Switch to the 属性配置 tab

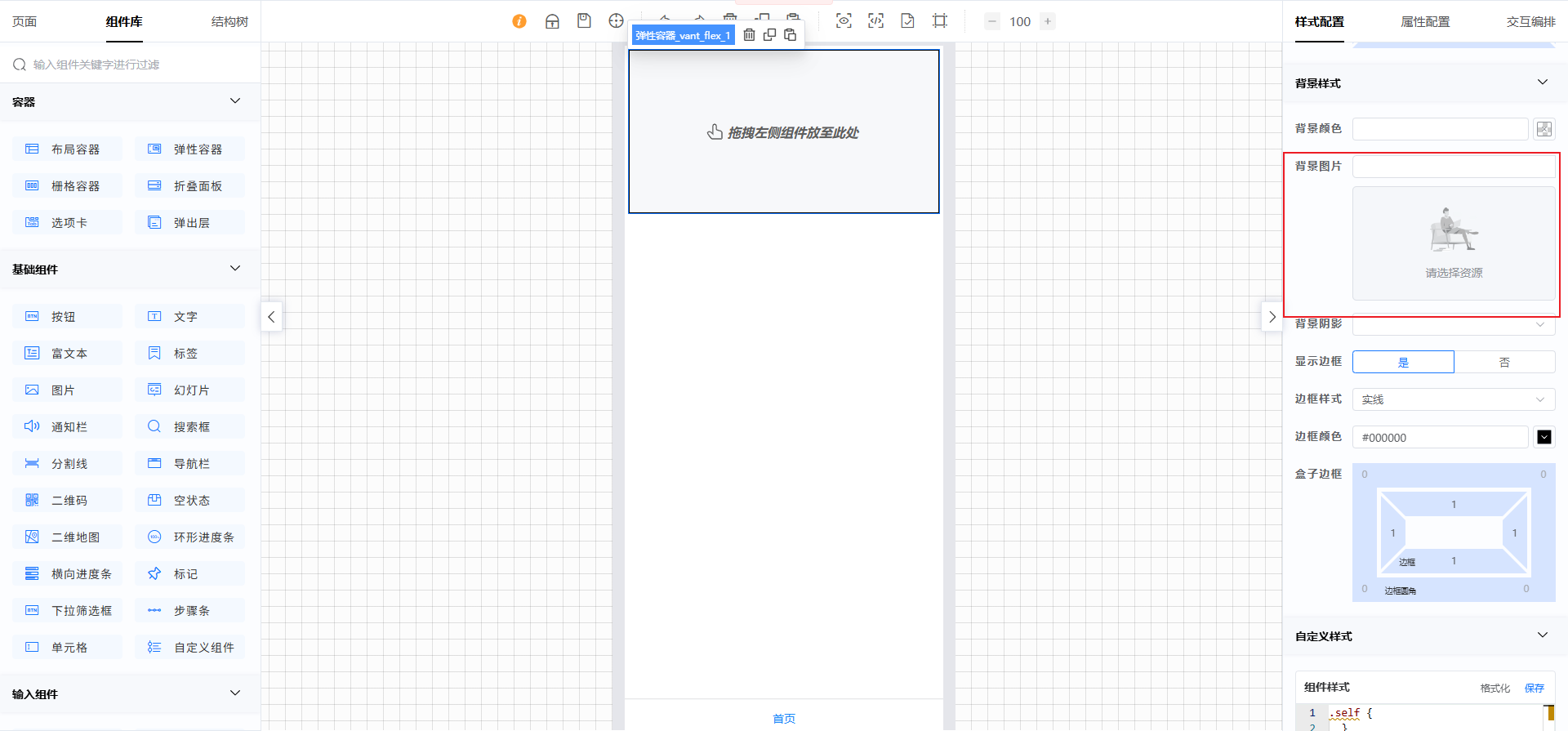click(1425, 22)
